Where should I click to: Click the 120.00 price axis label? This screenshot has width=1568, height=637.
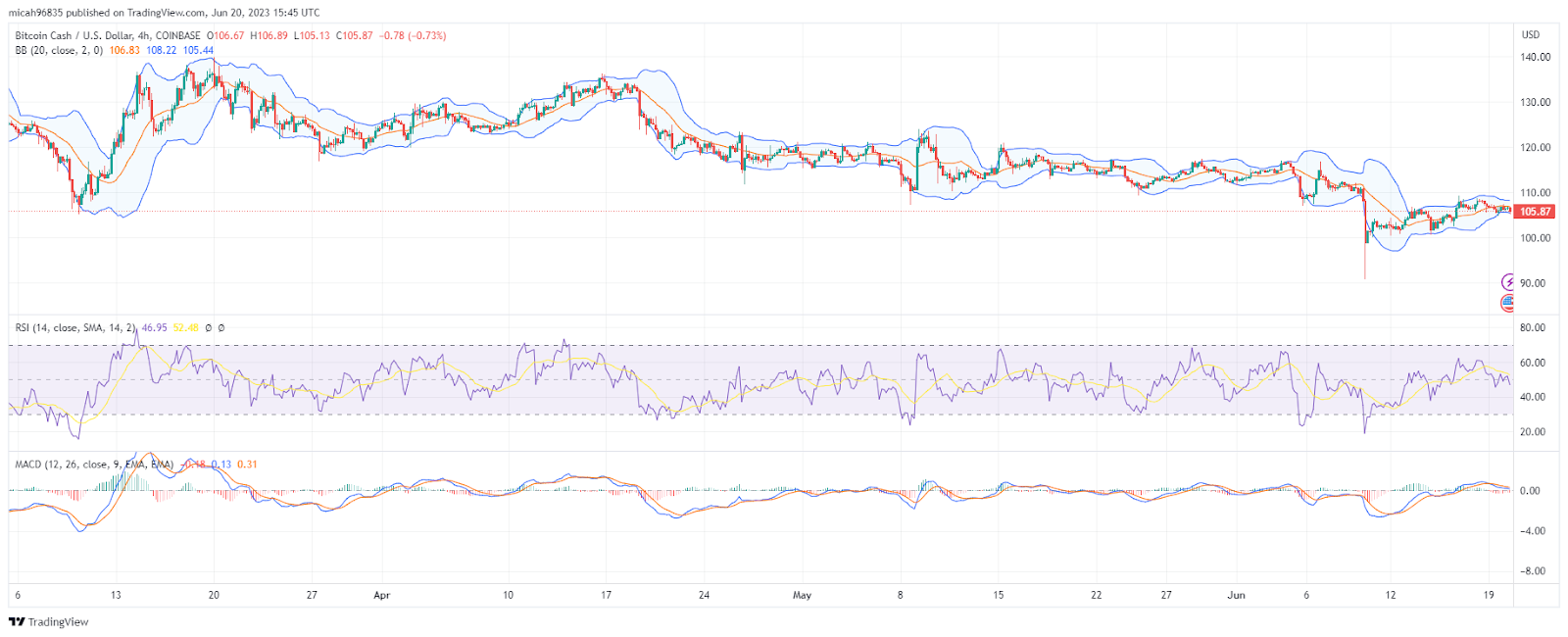[x=1535, y=147]
